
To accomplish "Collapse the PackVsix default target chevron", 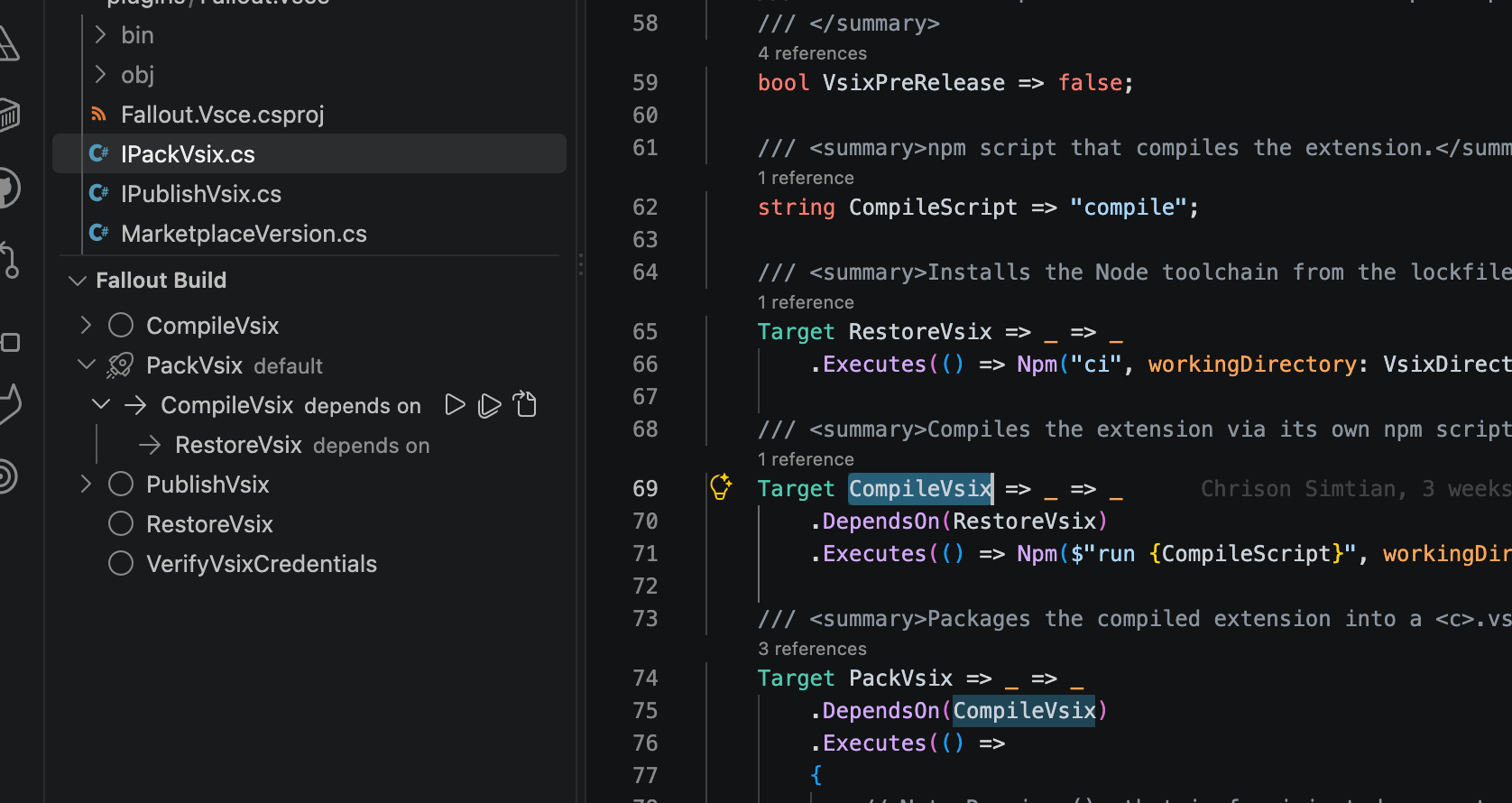I will pyautogui.click(x=87, y=365).
